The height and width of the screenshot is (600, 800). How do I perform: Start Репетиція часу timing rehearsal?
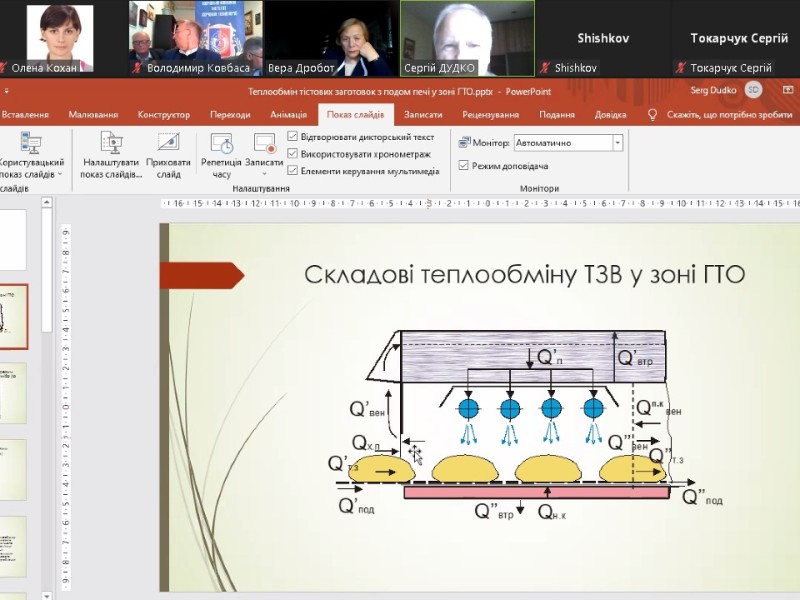[221, 143]
